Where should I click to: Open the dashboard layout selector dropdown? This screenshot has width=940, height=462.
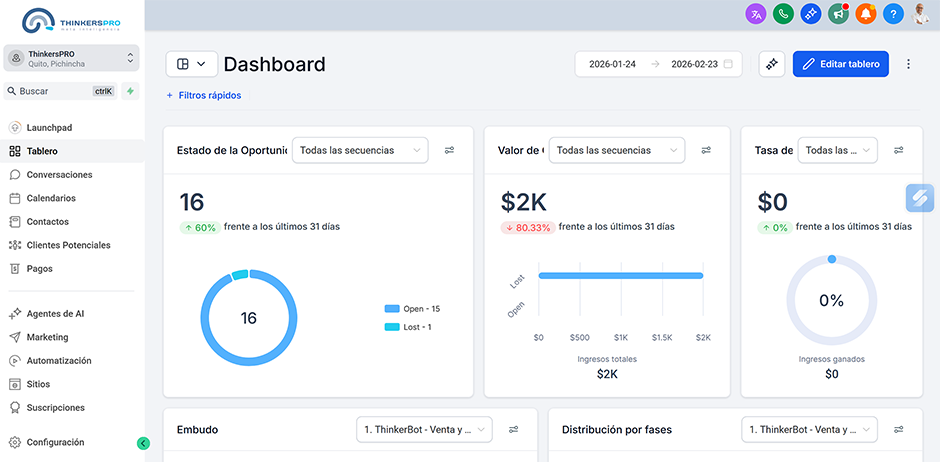(x=191, y=64)
